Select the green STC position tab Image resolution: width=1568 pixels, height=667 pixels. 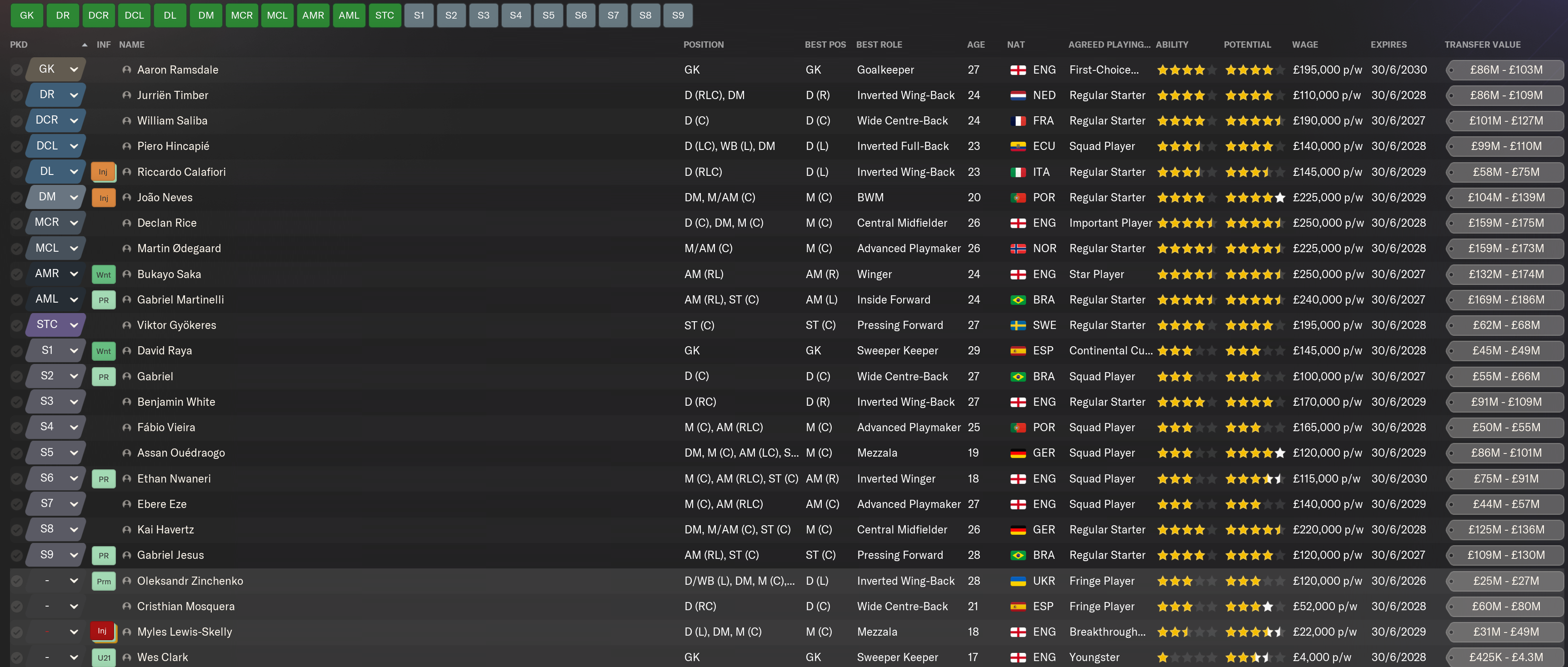tap(384, 15)
